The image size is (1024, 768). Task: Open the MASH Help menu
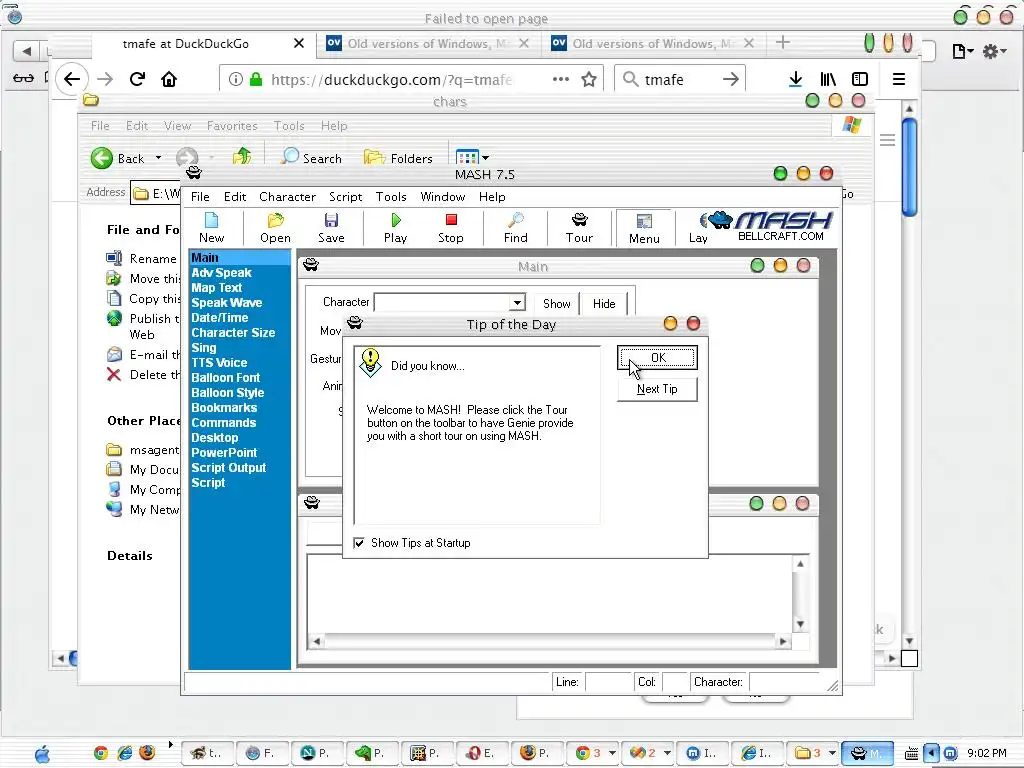pyautogui.click(x=492, y=197)
